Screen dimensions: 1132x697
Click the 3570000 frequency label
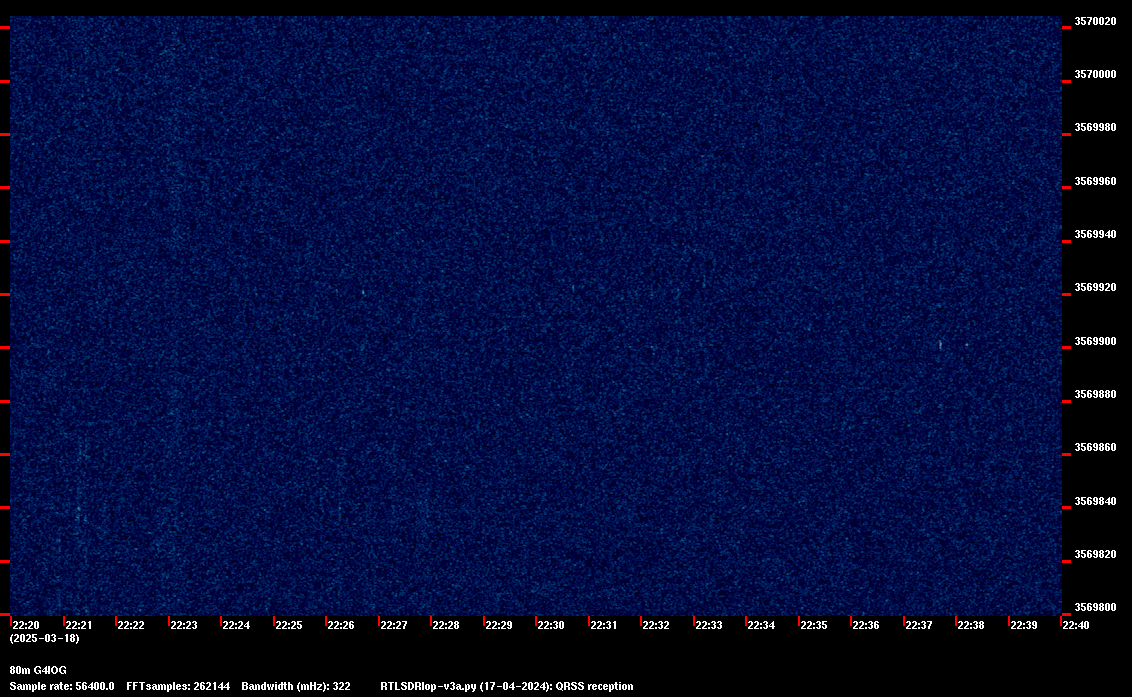(x=1095, y=74)
